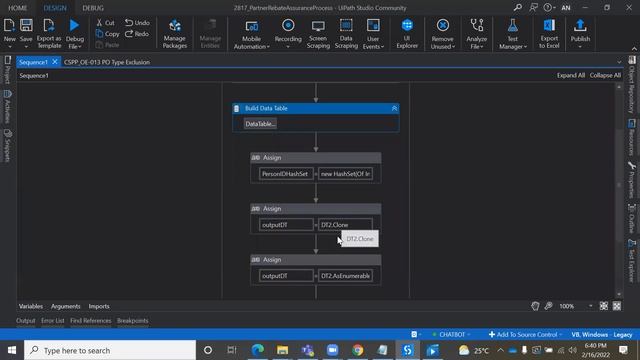Click the Windows Start button
The image size is (640, 360).
tap(12, 350)
